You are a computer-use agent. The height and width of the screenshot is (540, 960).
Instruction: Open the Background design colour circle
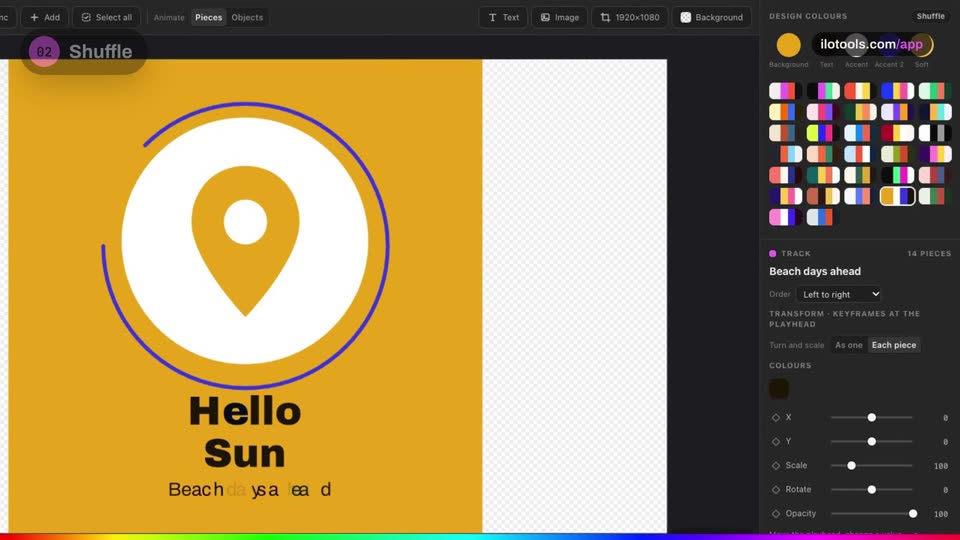click(x=788, y=45)
